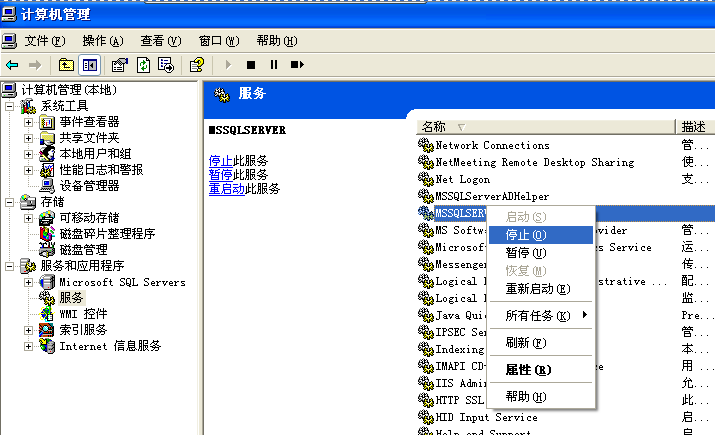The width and height of the screenshot is (715, 435).
Task: Click the Forward arrow toolbar button
Action: pos(35,65)
